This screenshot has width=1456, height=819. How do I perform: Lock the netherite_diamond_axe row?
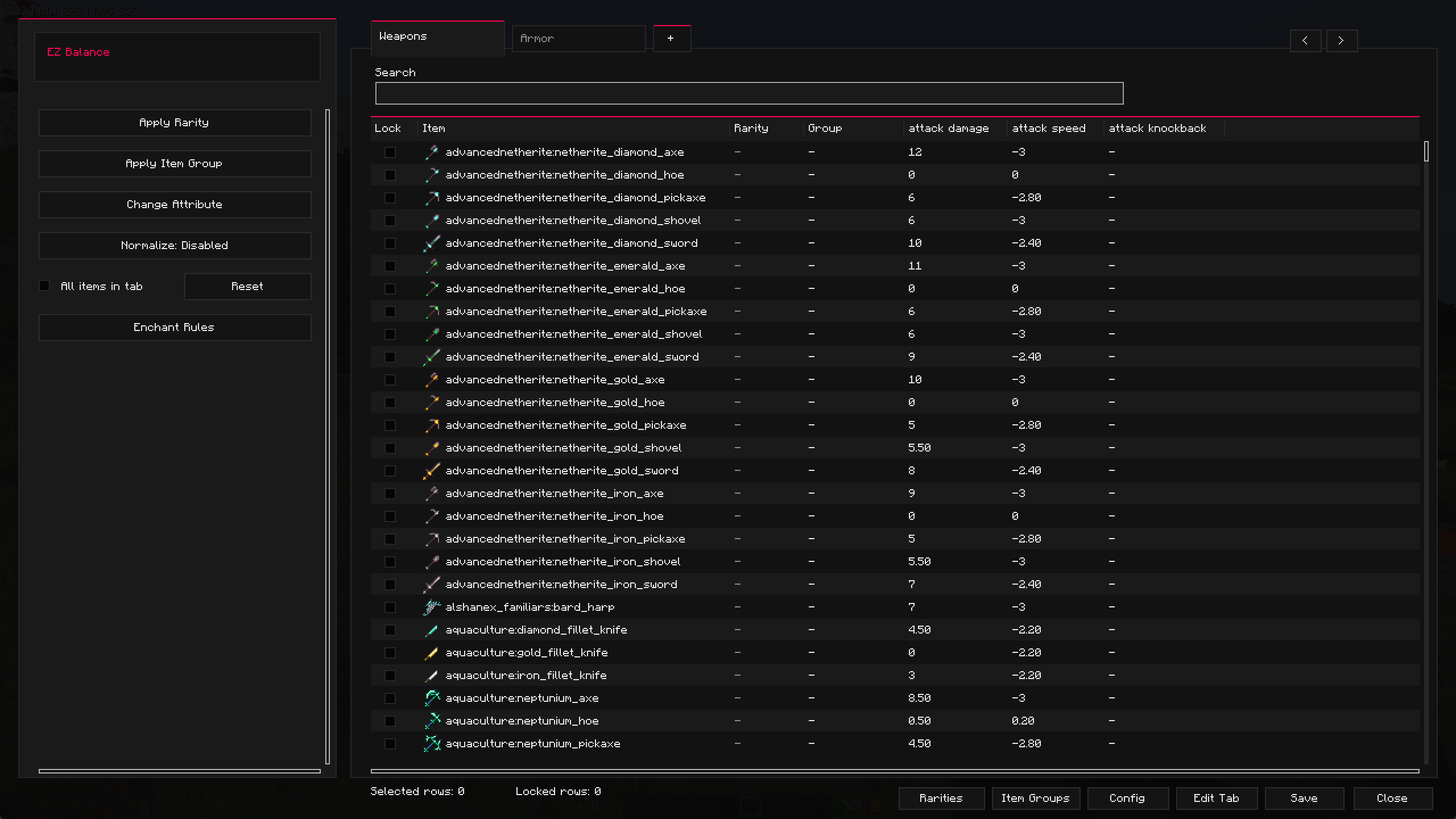click(390, 152)
